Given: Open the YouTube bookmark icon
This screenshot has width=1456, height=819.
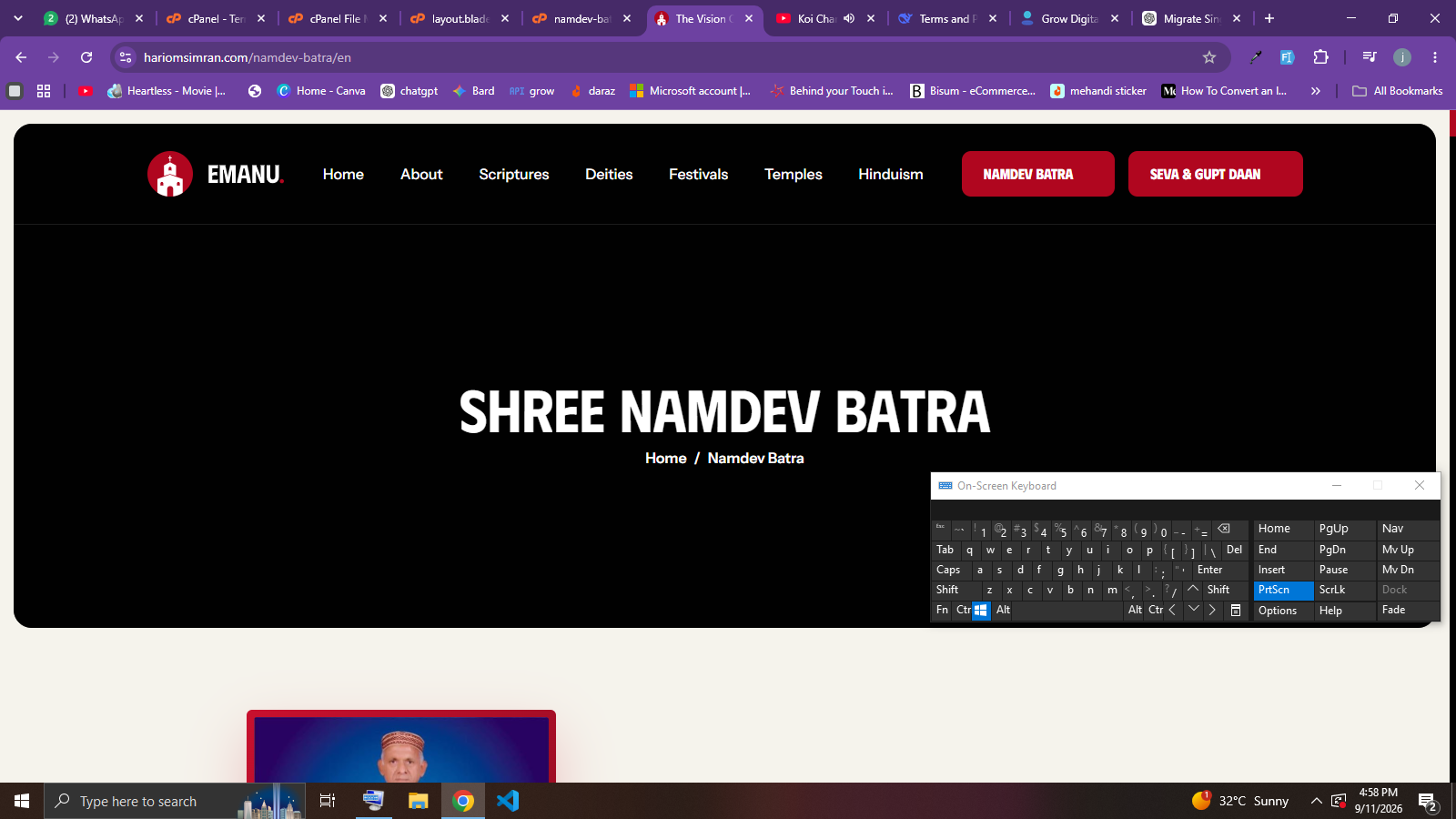Looking at the screenshot, I should point(86,91).
